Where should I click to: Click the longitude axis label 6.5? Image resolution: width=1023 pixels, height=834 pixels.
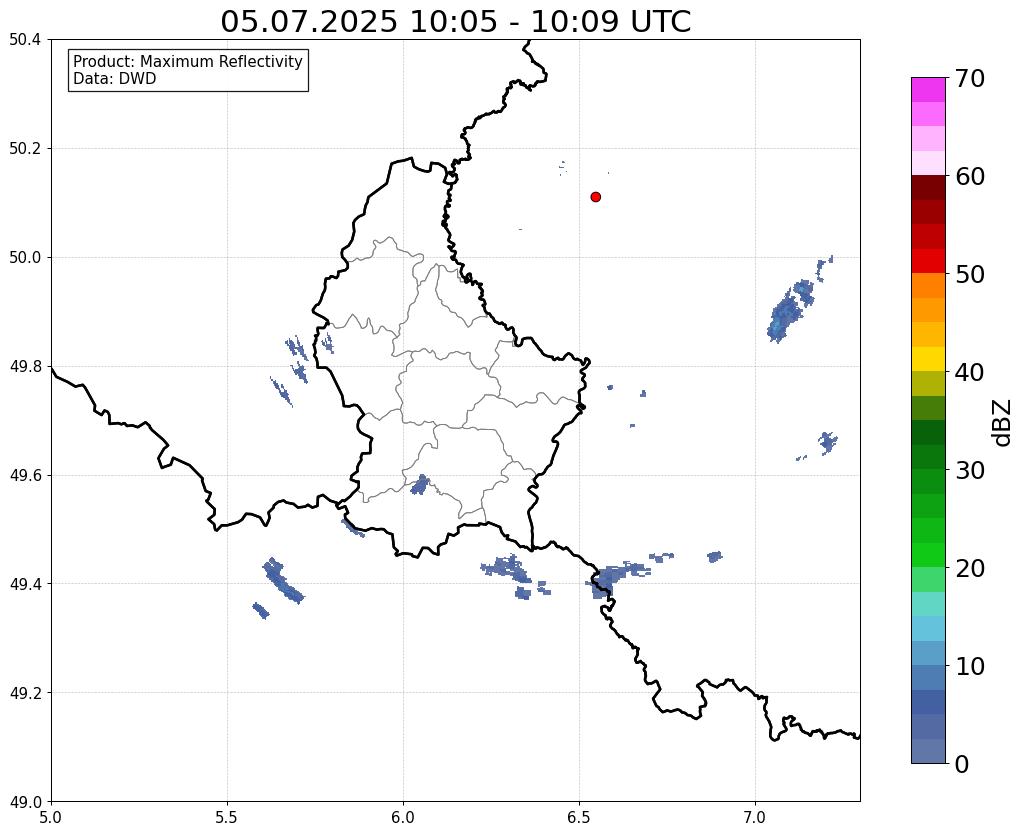coord(579,818)
